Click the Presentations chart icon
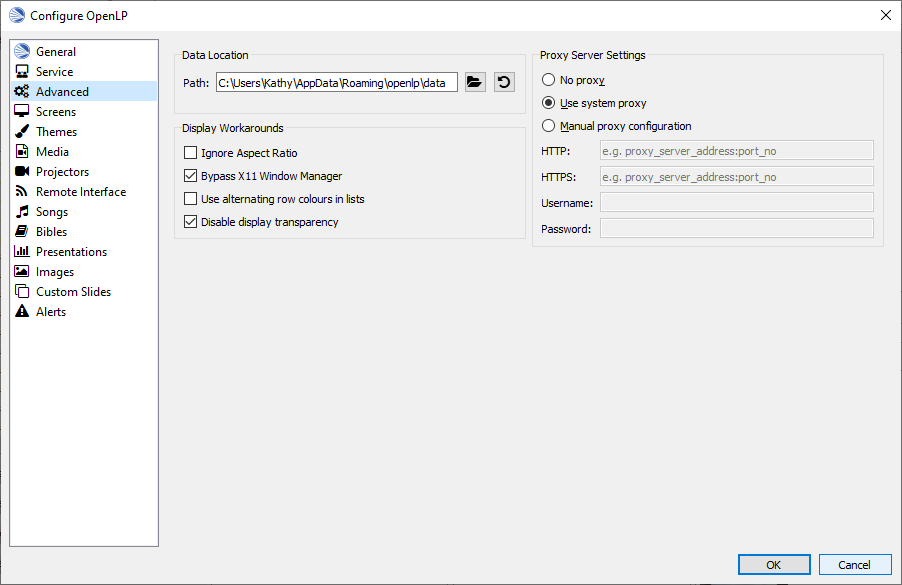This screenshot has height=585, width=902. tap(22, 251)
